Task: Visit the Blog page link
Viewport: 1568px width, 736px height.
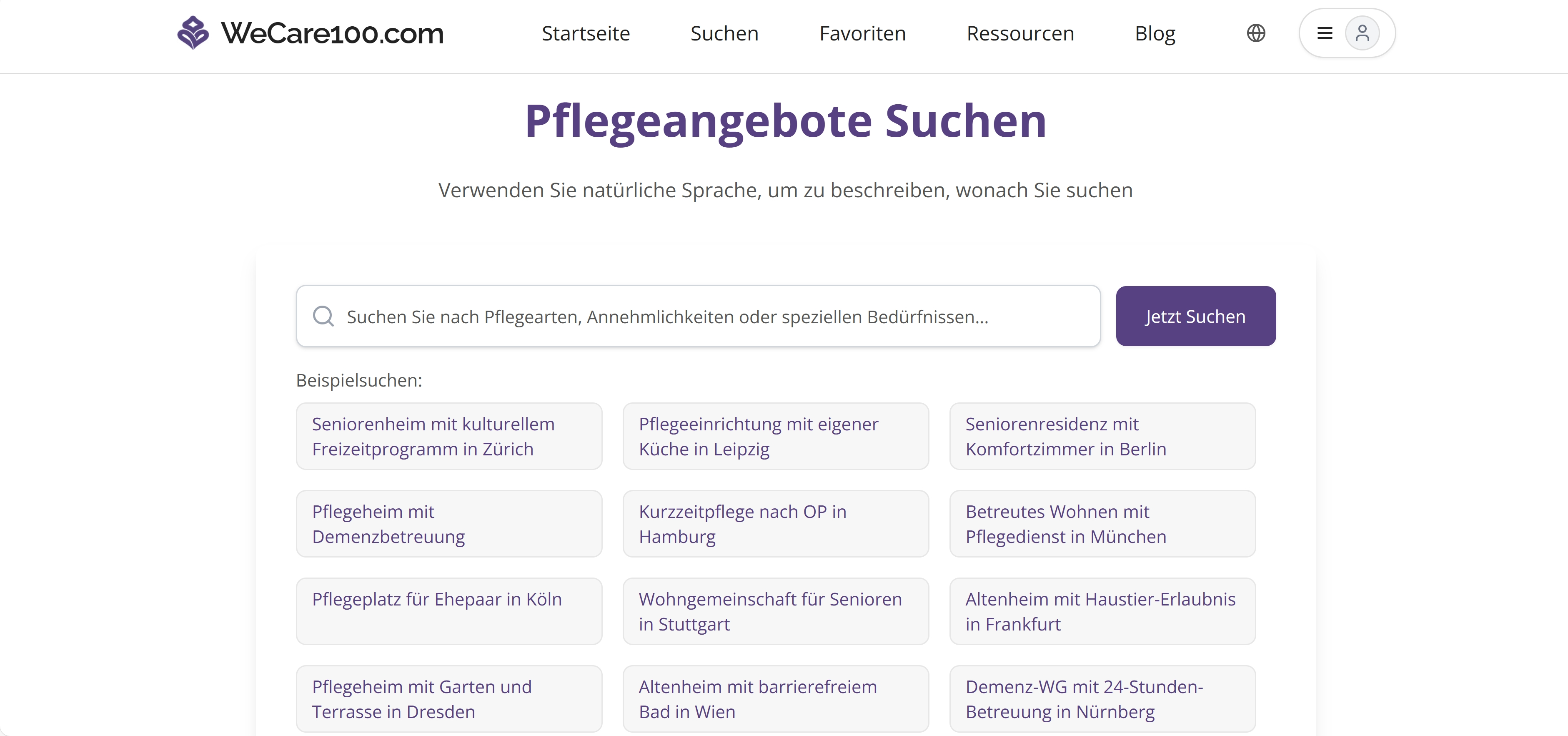Action: click(x=1155, y=33)
